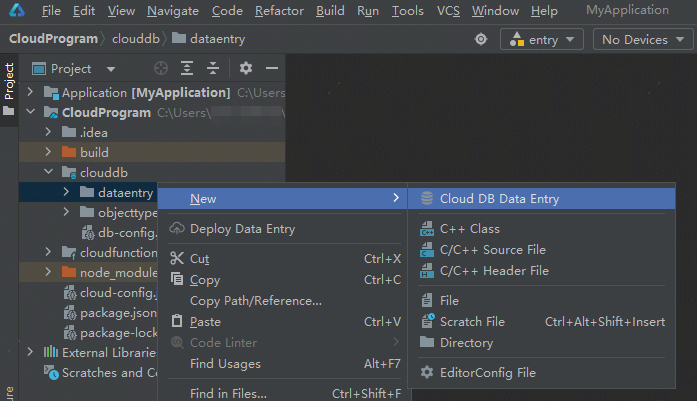Select Deploy Data Entry in context menu
This screenshot has width=697, height=401.
click(x=242, y=229)
